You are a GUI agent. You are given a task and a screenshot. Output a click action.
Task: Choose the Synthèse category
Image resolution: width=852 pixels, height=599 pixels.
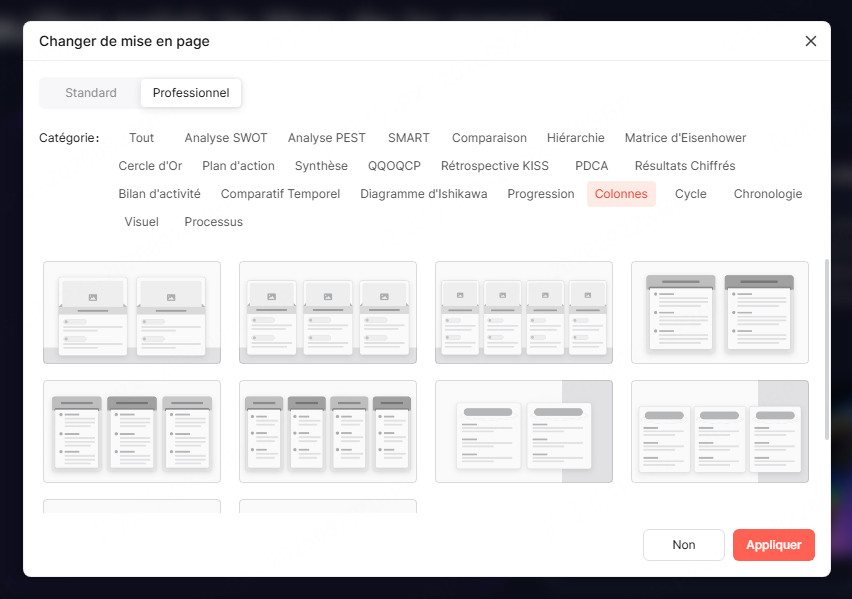point(321,166)
